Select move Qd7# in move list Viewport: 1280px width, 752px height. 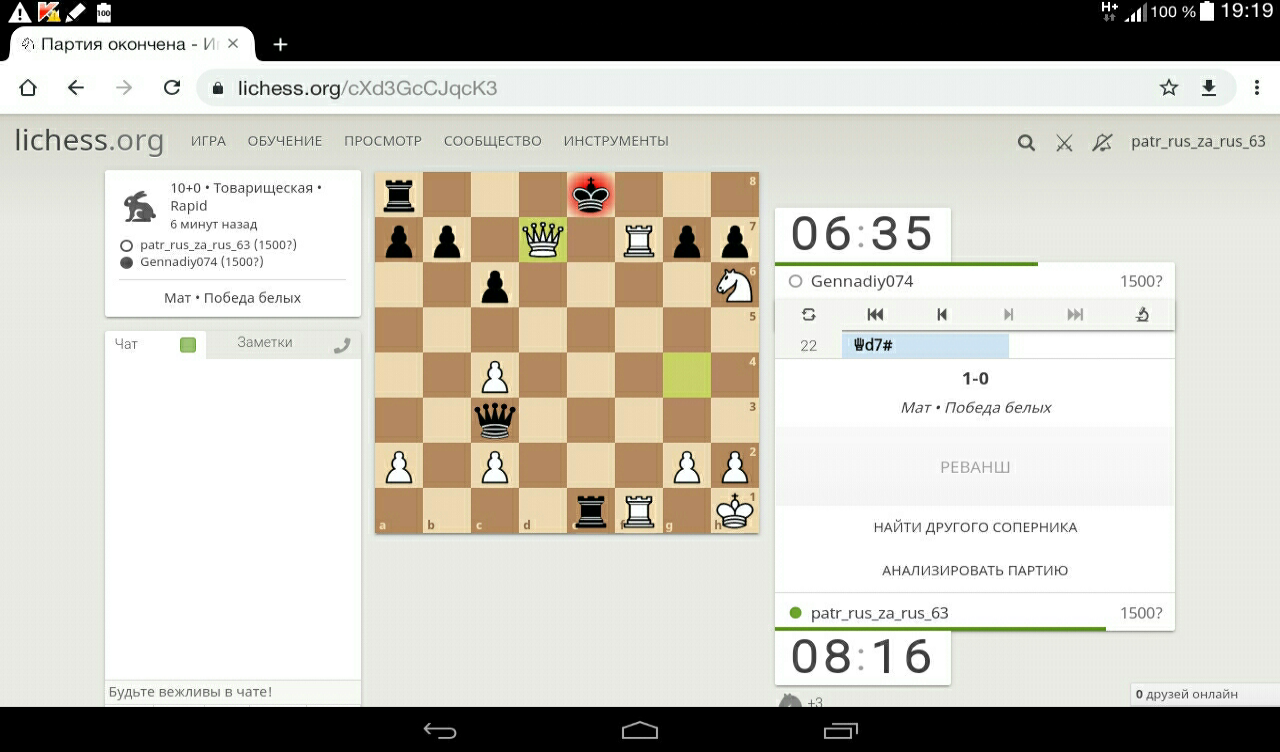coord(925,345)
